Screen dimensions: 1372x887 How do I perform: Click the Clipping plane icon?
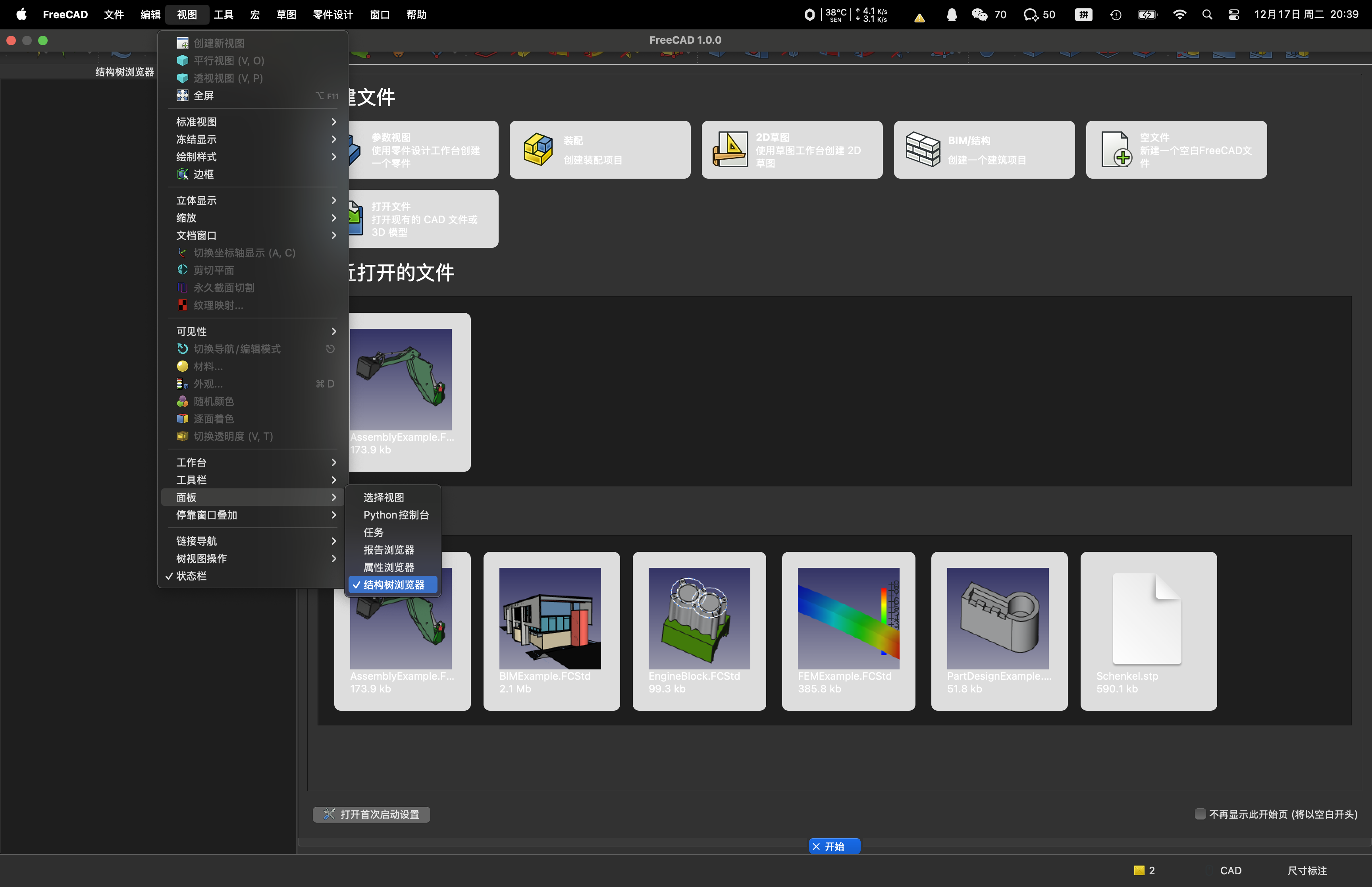click(x=183, y=270)
